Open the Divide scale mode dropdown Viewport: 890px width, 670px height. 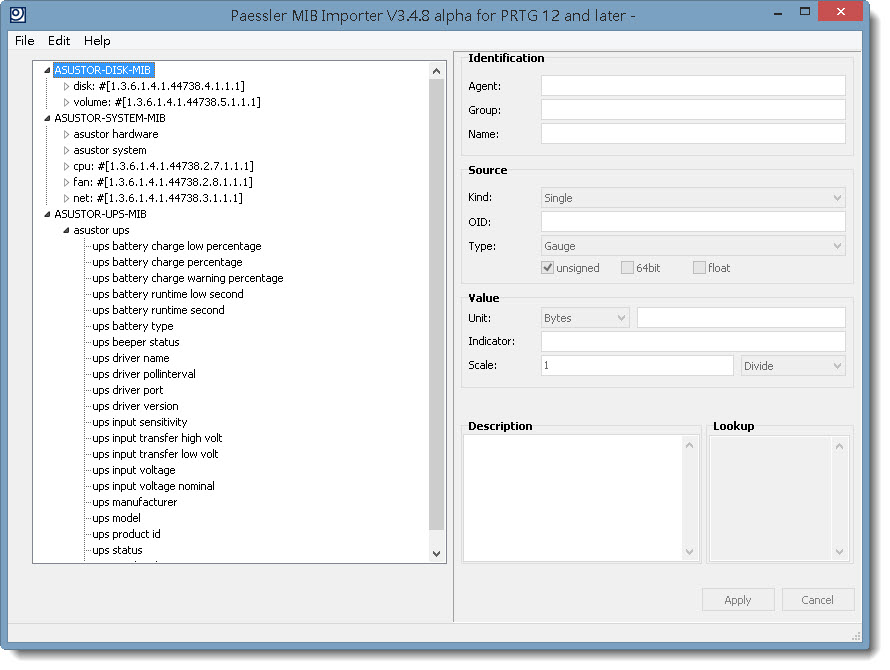793,366
